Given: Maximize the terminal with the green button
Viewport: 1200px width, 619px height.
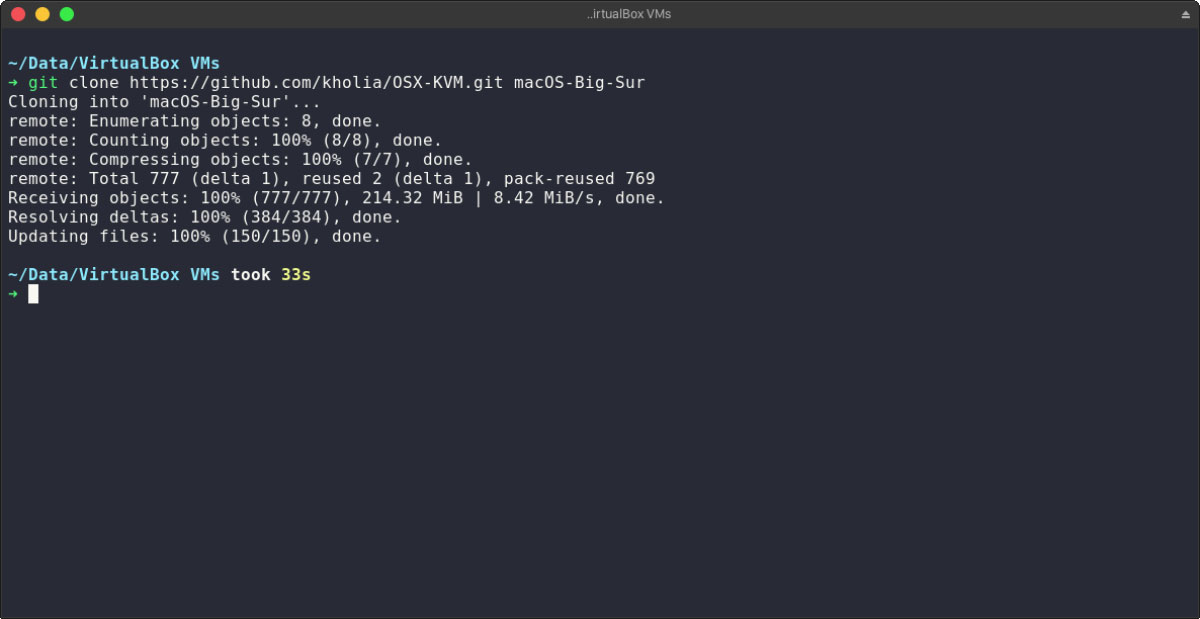Looking at the screenshot, I should [x=66, y=14].
